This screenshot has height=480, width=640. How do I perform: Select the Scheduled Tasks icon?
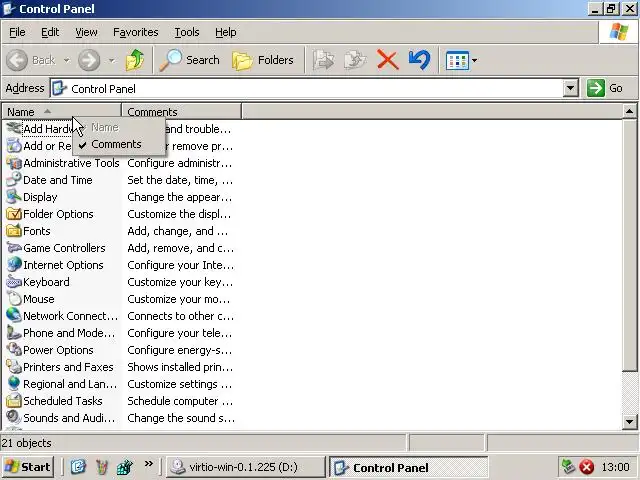click(x=13, y=401)
